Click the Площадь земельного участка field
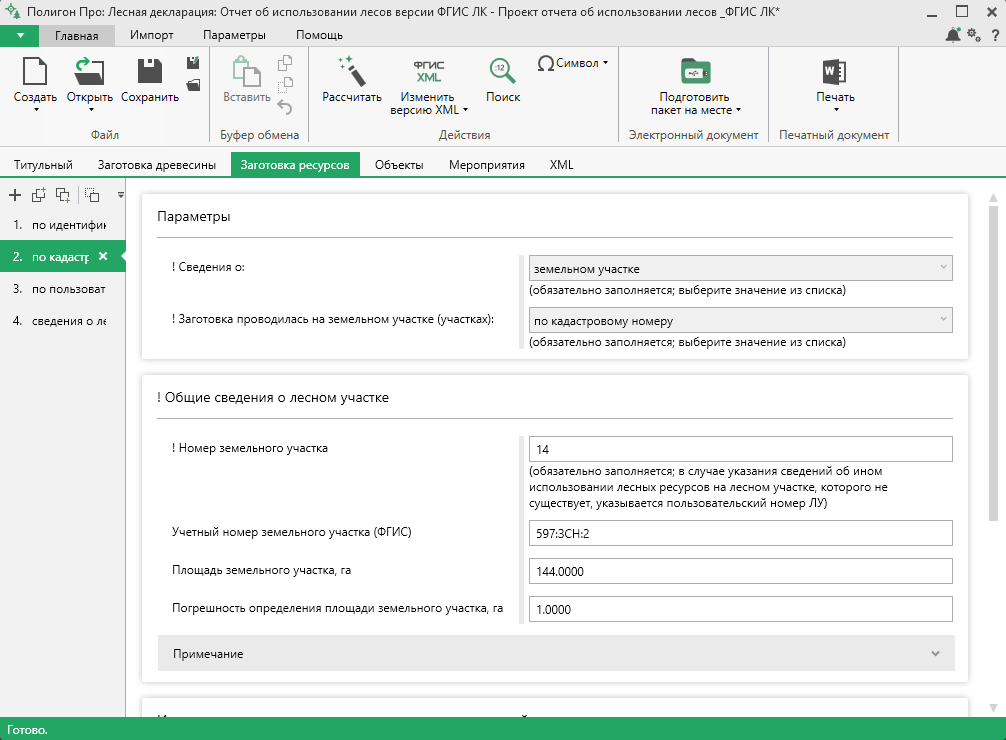This screenshot has width=1006, height=740. click(740, 571)
